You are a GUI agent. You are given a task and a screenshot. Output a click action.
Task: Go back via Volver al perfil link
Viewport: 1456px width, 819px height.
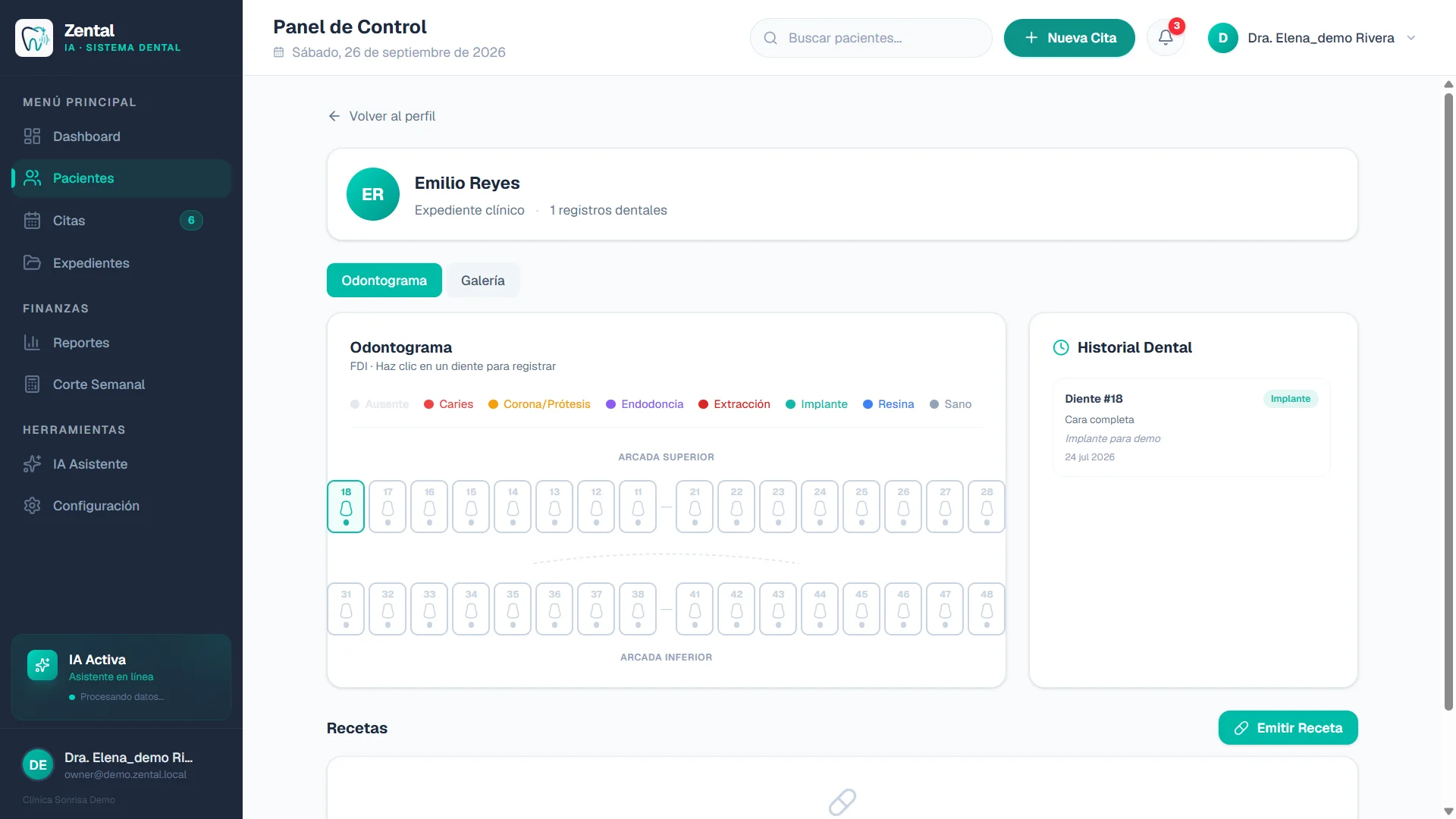382,116
